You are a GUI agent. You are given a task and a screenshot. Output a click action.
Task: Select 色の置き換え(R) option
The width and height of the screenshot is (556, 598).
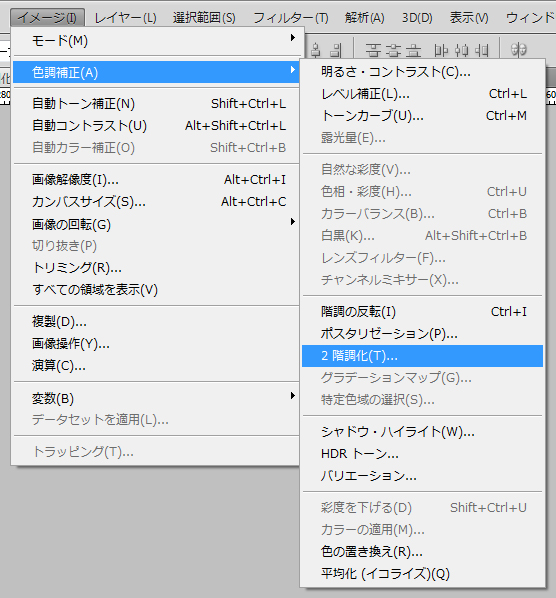pyautogui.click(x=422, y=551)
